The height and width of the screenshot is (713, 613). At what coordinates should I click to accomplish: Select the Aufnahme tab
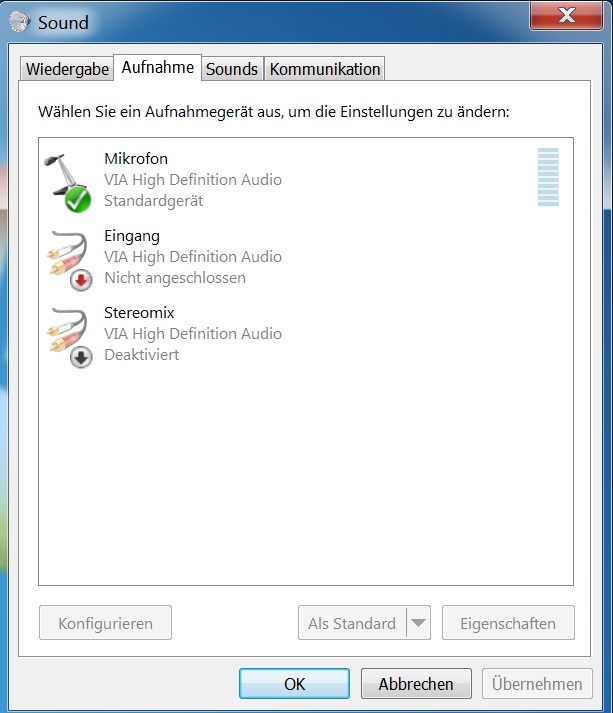tap(157, 67)
